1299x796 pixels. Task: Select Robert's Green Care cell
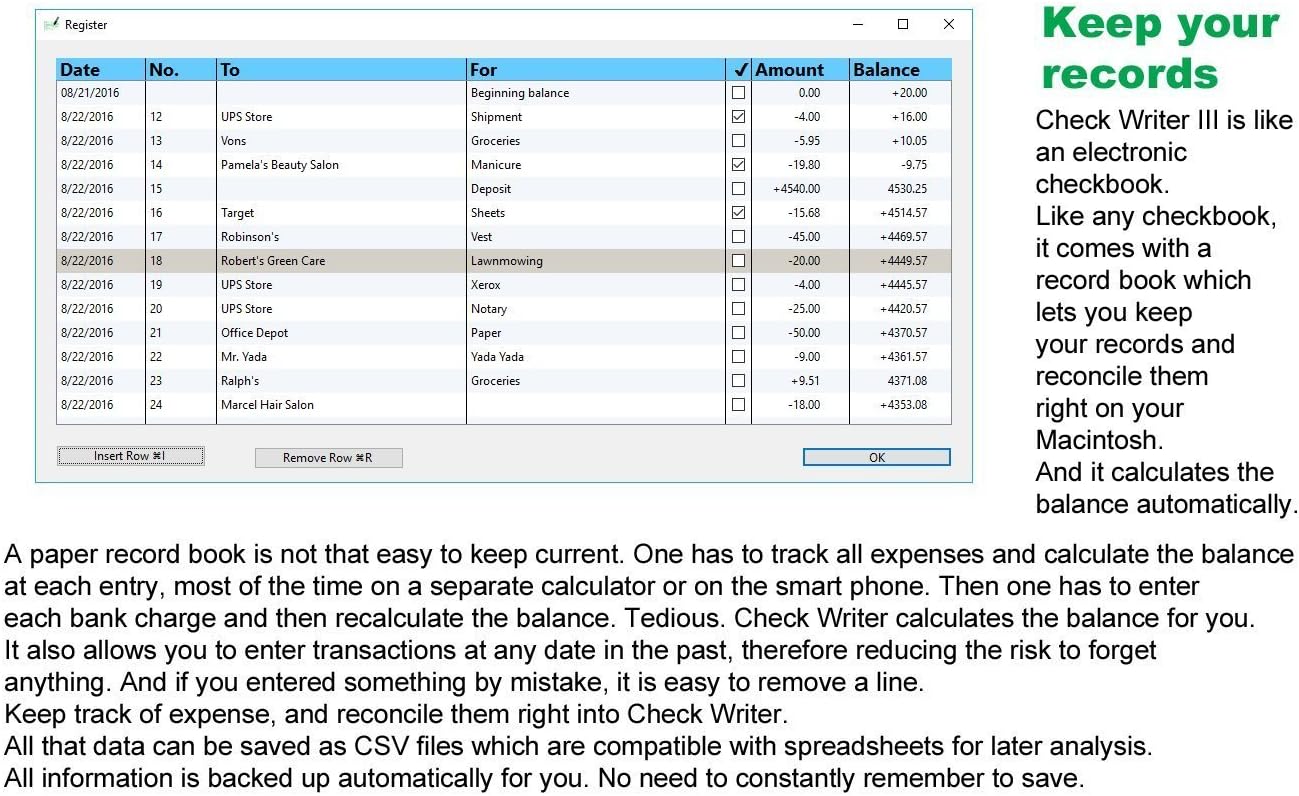tap(341, 261)
